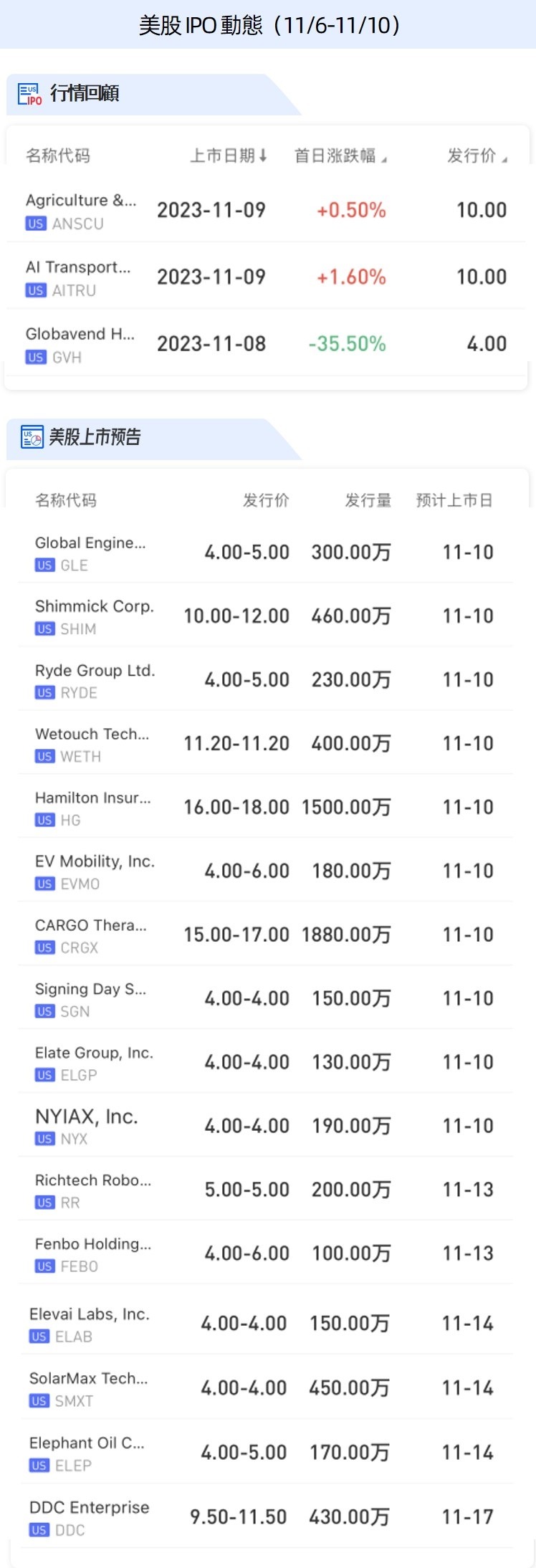Click the US badge next to ELAB
This screenshot has height=1568, width=536.
(x=39, y=1337)
